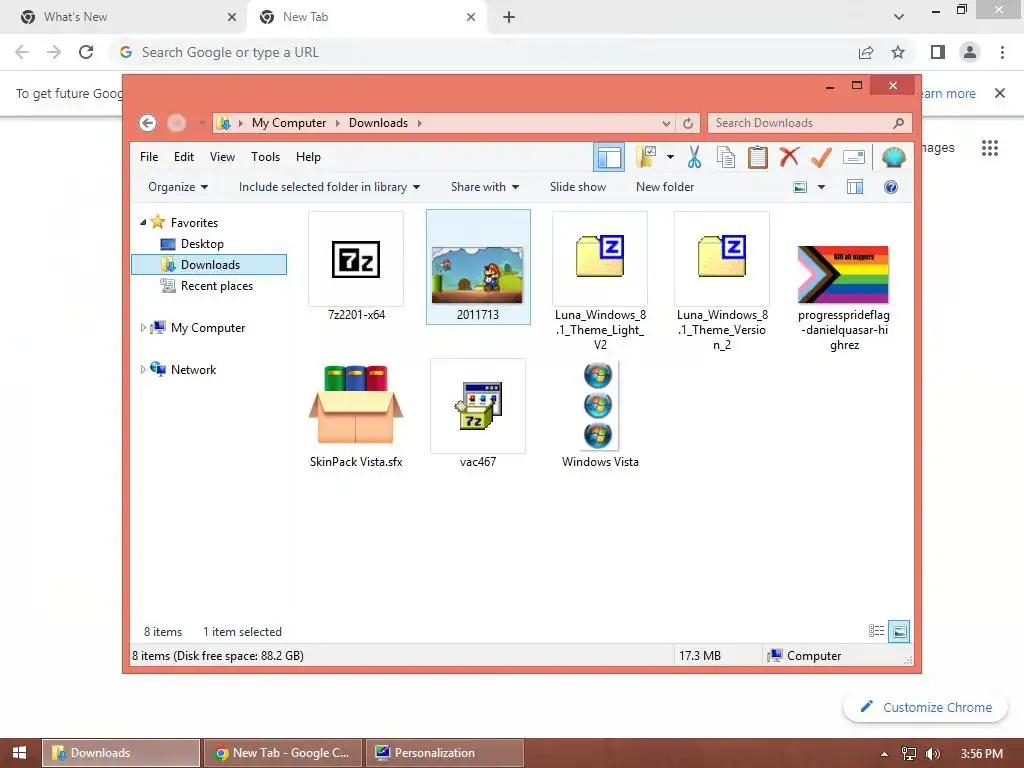Viewport: 1024px width, 768px height.
Task: Copy selection with the two-pages icon
Action: [x=726, y=157]
